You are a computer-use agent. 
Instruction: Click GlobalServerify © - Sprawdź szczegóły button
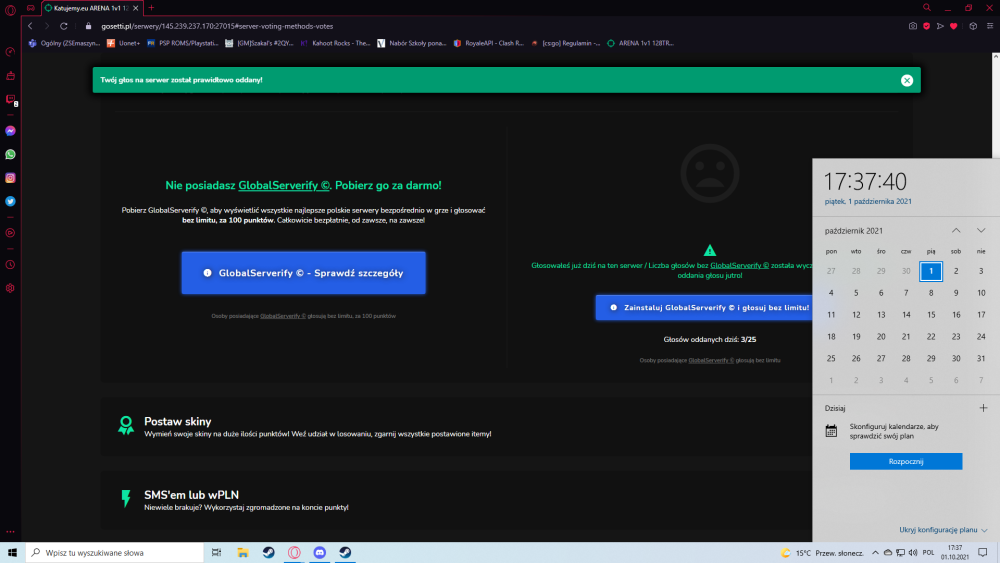[304, 273]
